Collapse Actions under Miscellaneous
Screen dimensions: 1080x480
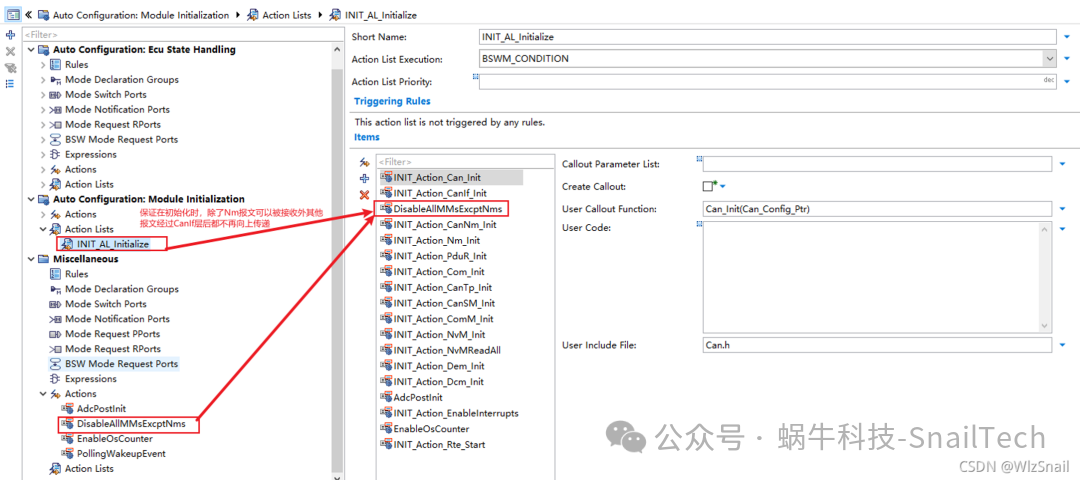click(x=43, y=394)
